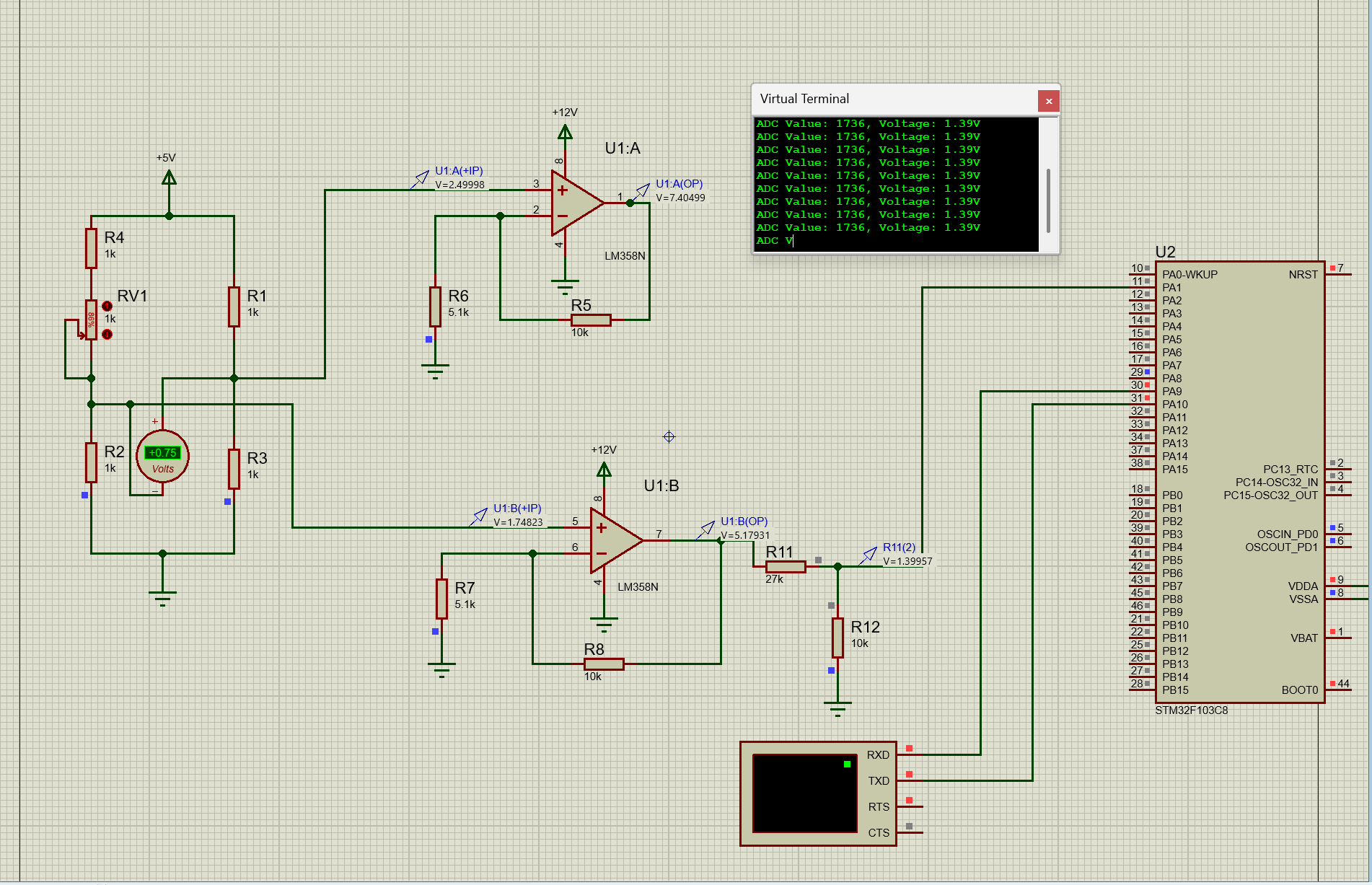Viewport: 1372px width, 885px height.
Task: Click the U1:B(OP) voltage probe
Action: coord(705,529)
